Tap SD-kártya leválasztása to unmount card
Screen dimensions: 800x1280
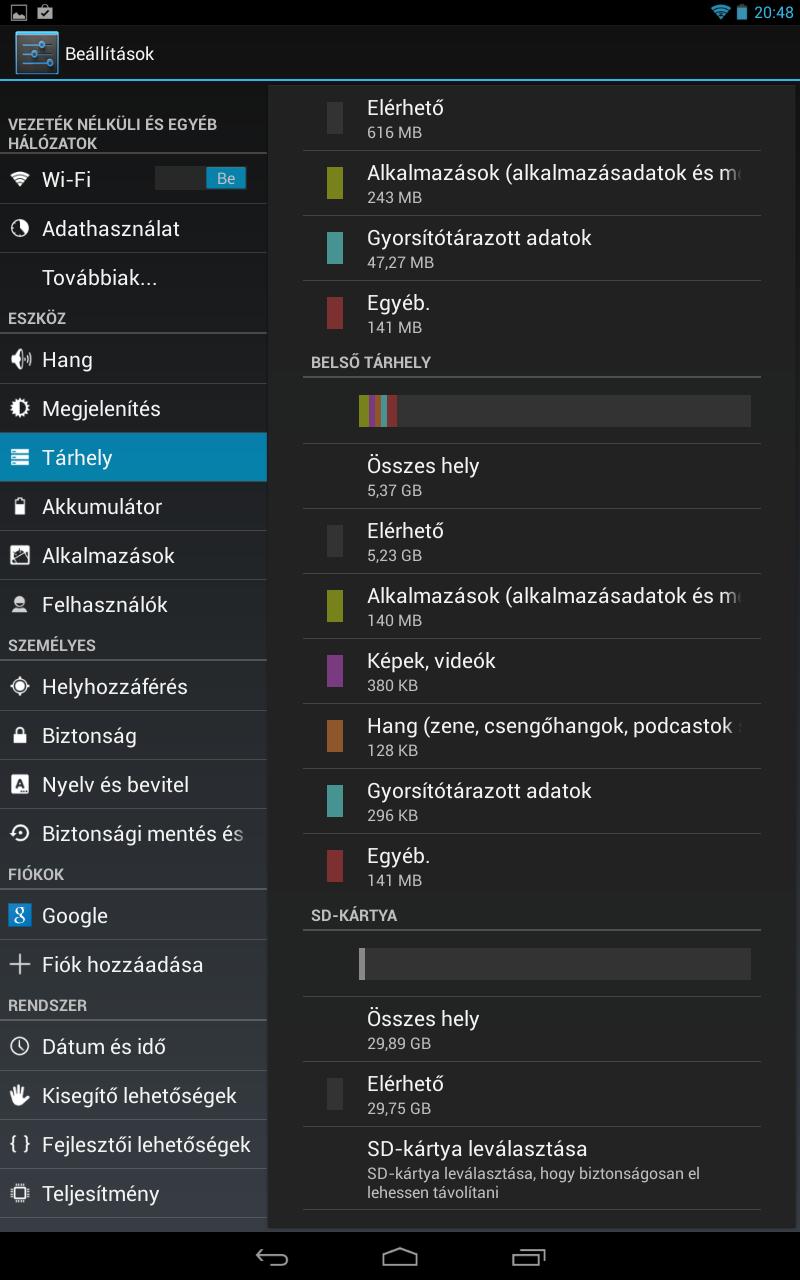pyautogui.click(x=532, y=1170)
